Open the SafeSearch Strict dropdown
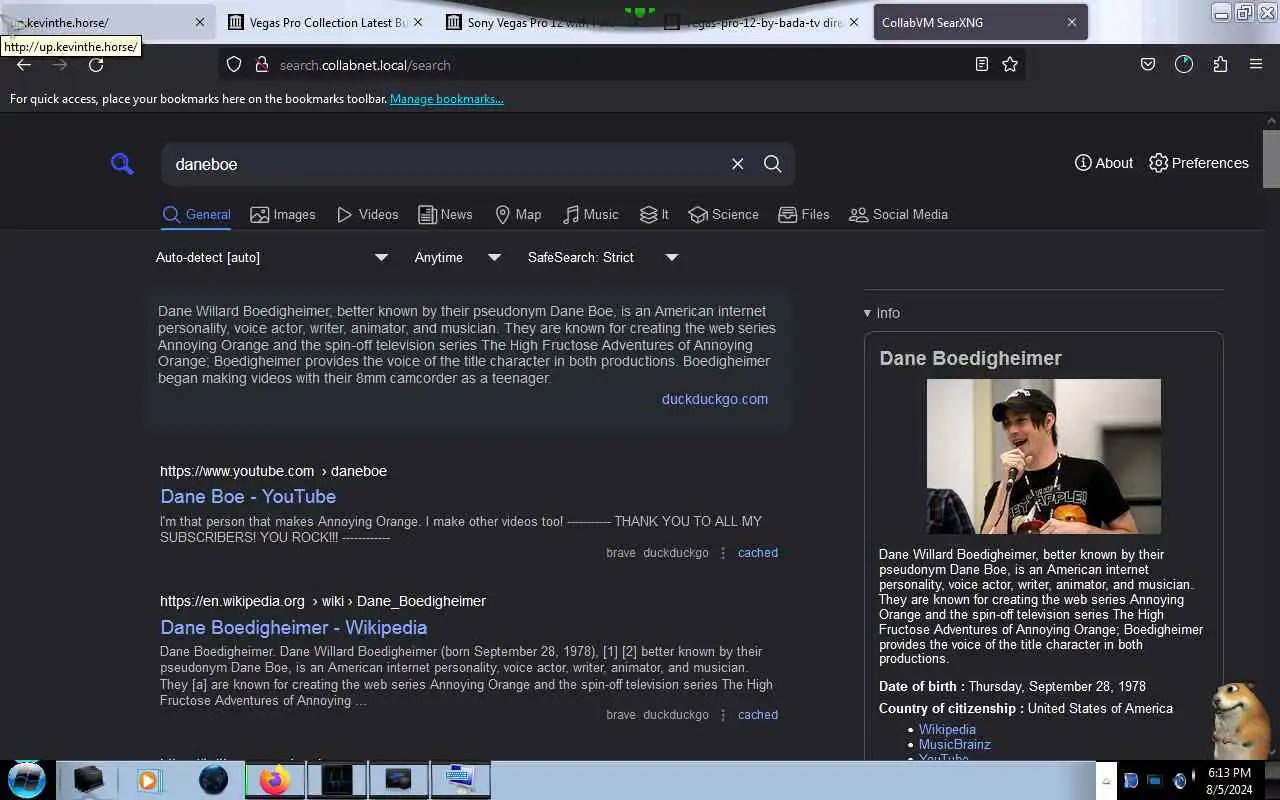Viewport: 1280px width, 800px height. [x=603, y=257]
